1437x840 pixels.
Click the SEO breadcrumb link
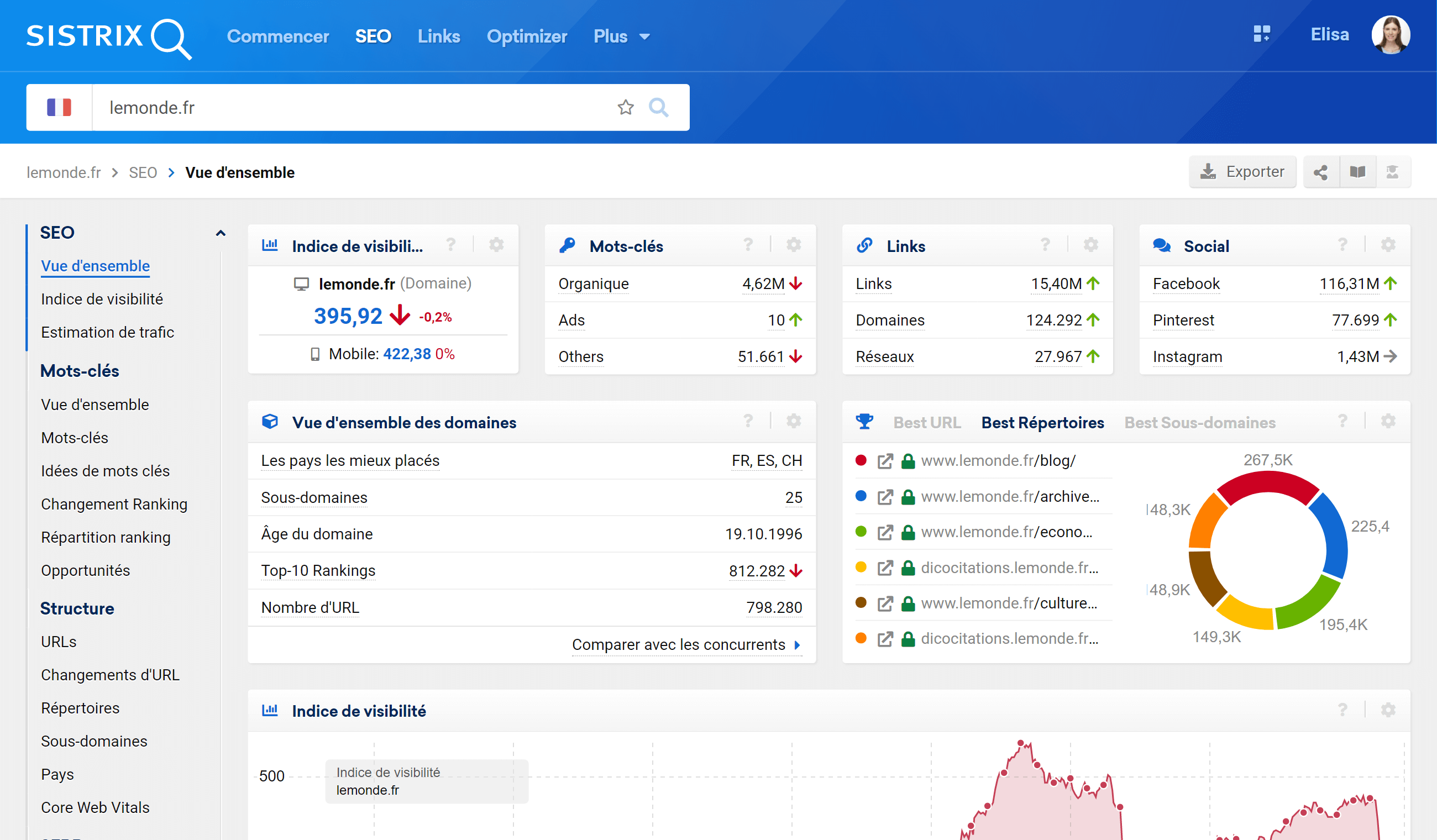(143, 172)
